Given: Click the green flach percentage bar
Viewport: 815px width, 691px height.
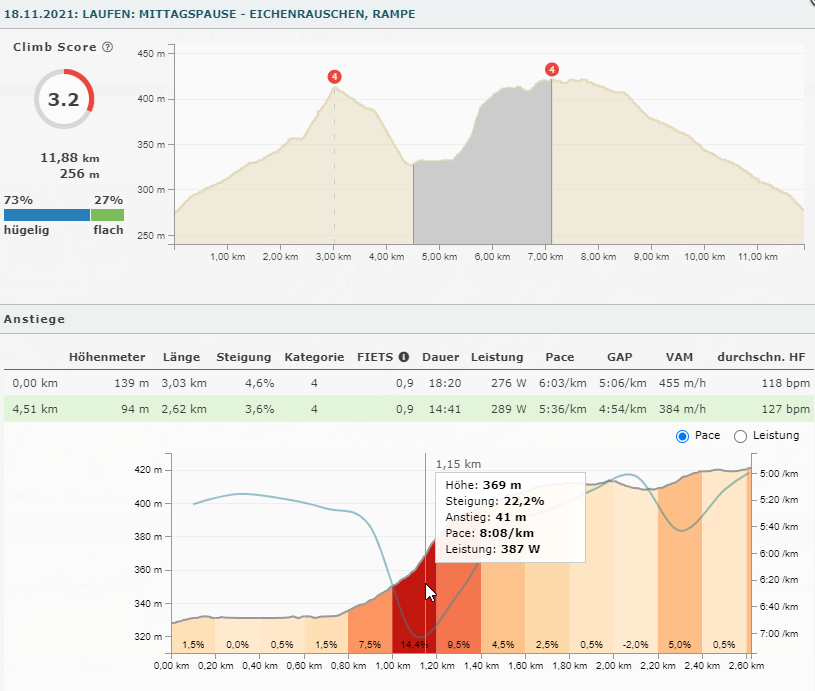Looking at the screenshot, I should click(x=108, y=215).
